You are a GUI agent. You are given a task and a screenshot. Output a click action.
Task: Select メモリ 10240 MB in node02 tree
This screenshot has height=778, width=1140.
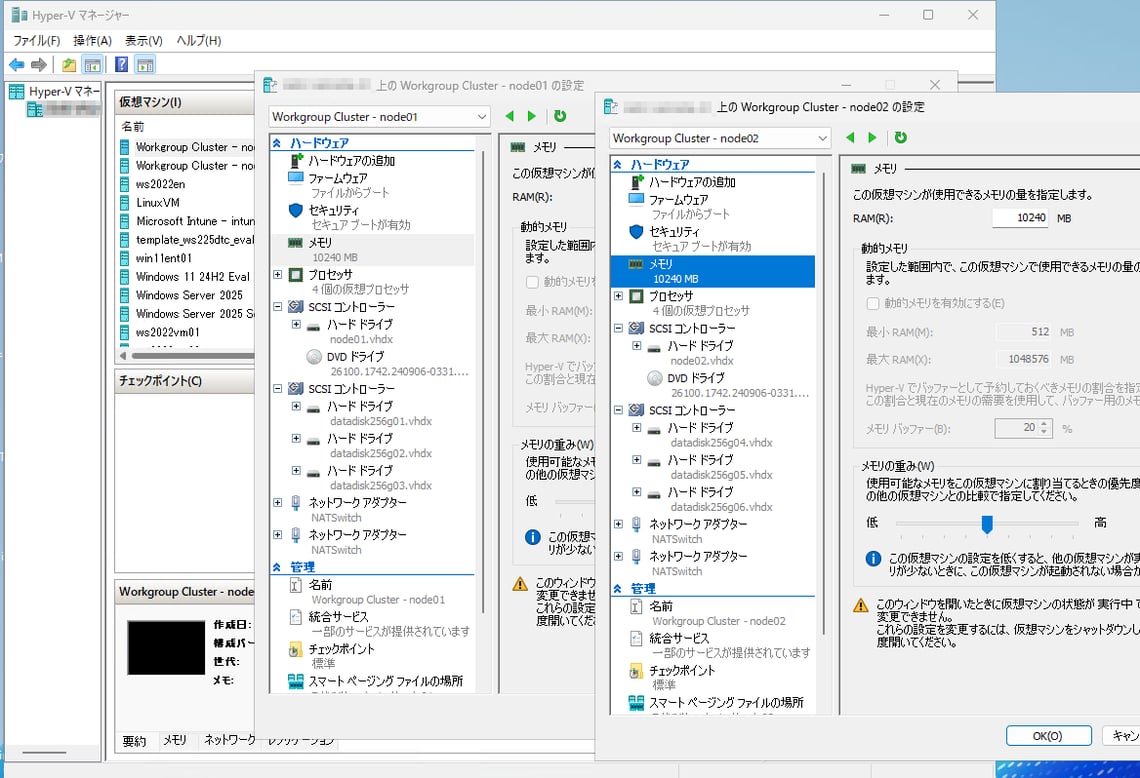point(712,271)
